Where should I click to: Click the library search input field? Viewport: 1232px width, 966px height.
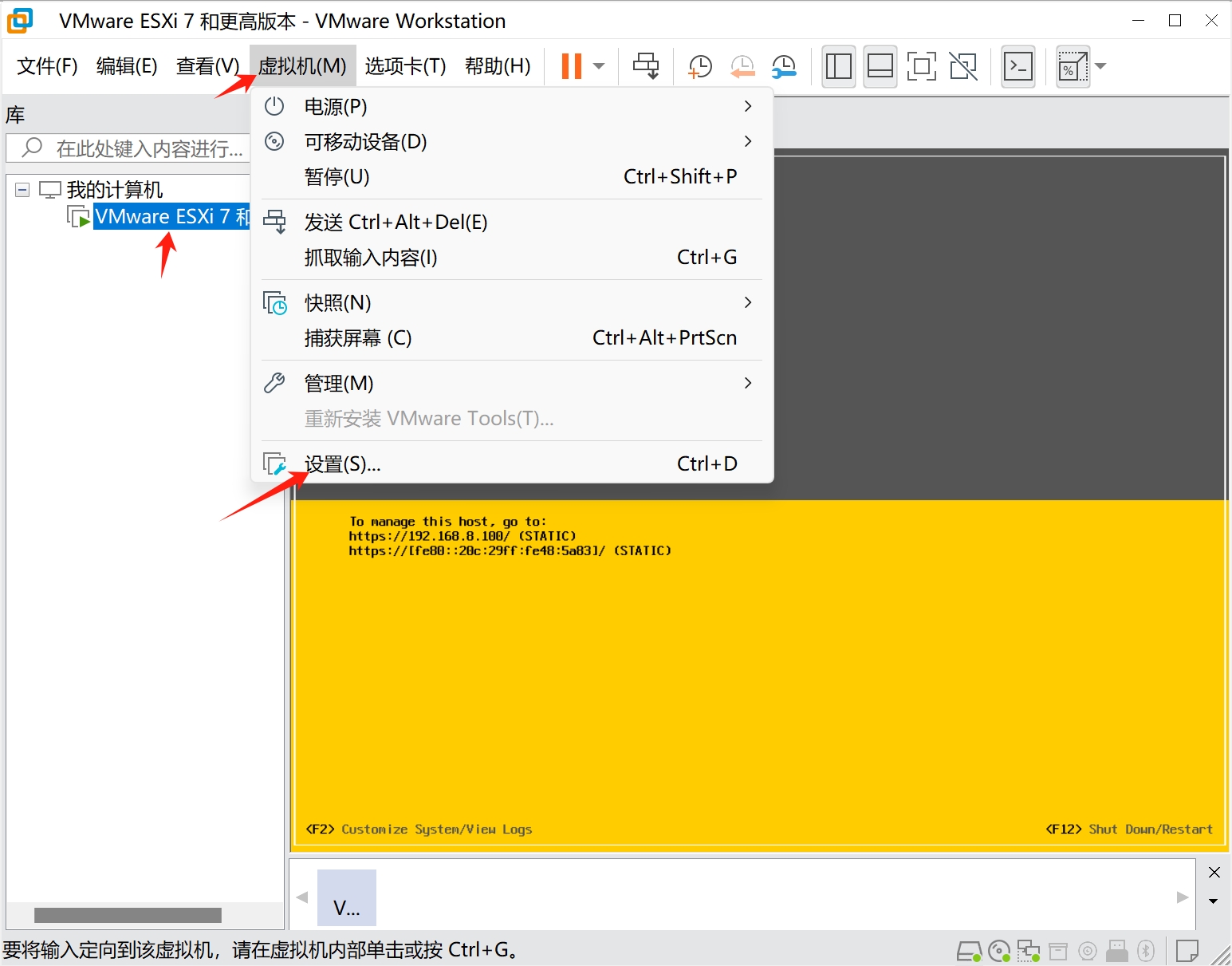(x=148, y=148)
